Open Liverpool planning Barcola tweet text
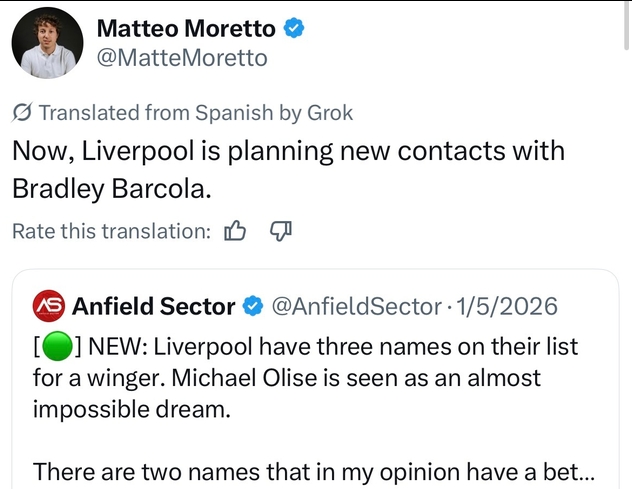Viewport: 632px width, 489px height. pyautogui.click(x=288, y=169)
